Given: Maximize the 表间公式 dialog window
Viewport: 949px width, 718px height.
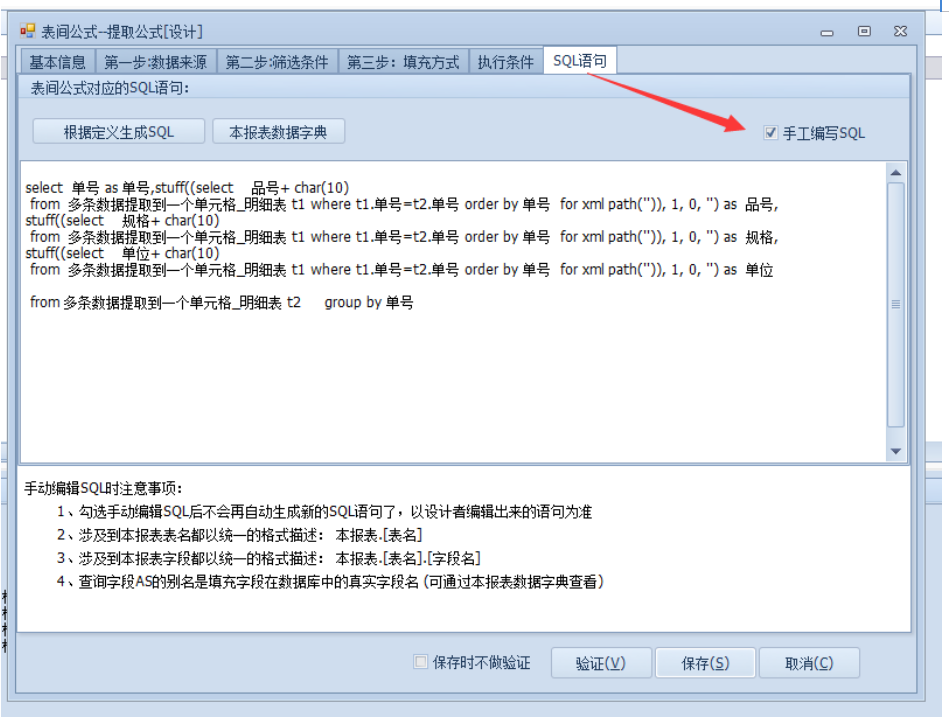Looking at the screenshot, I should click(x=864, y=32).
